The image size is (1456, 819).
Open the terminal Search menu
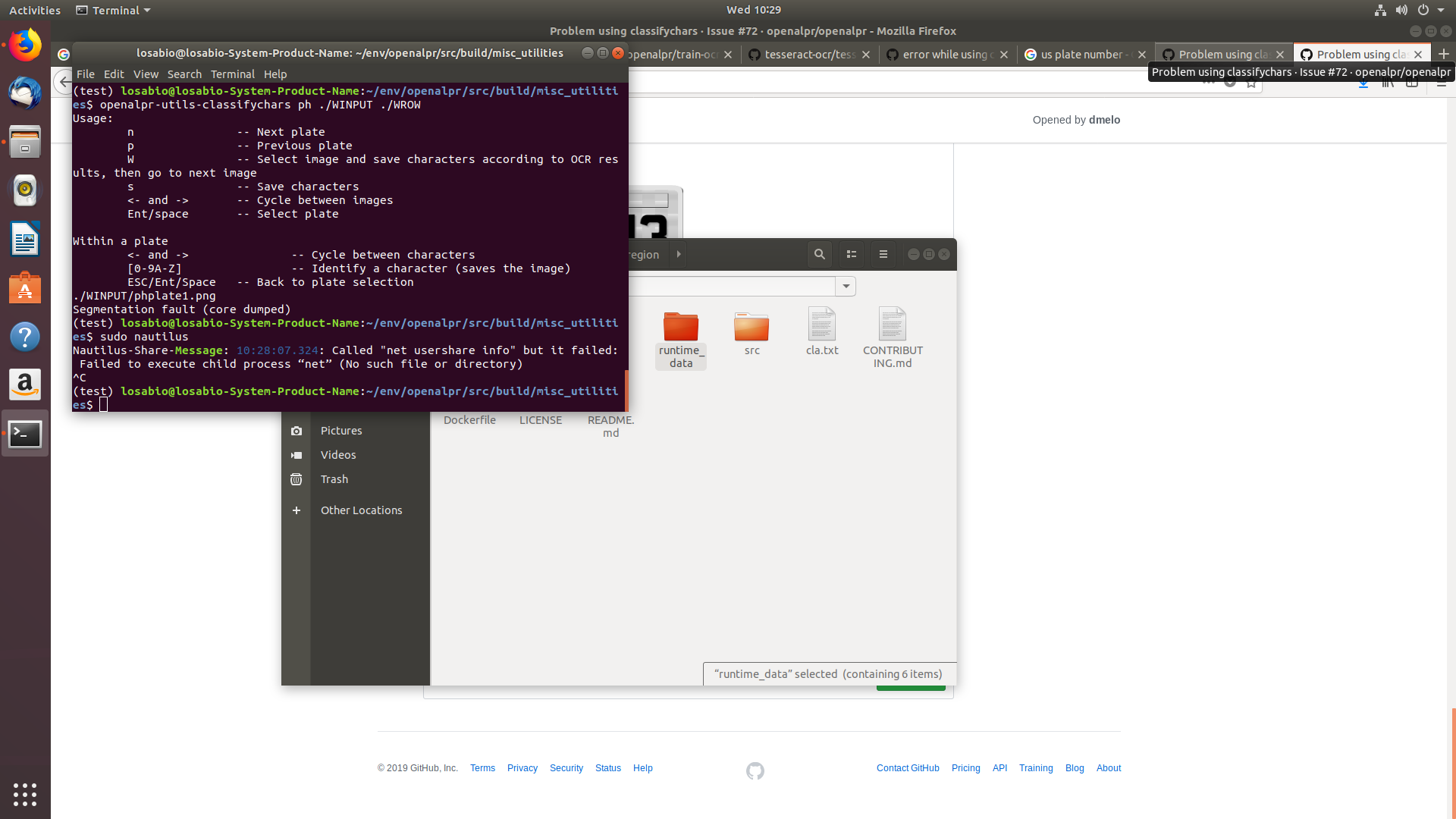[x=184, y=74]
